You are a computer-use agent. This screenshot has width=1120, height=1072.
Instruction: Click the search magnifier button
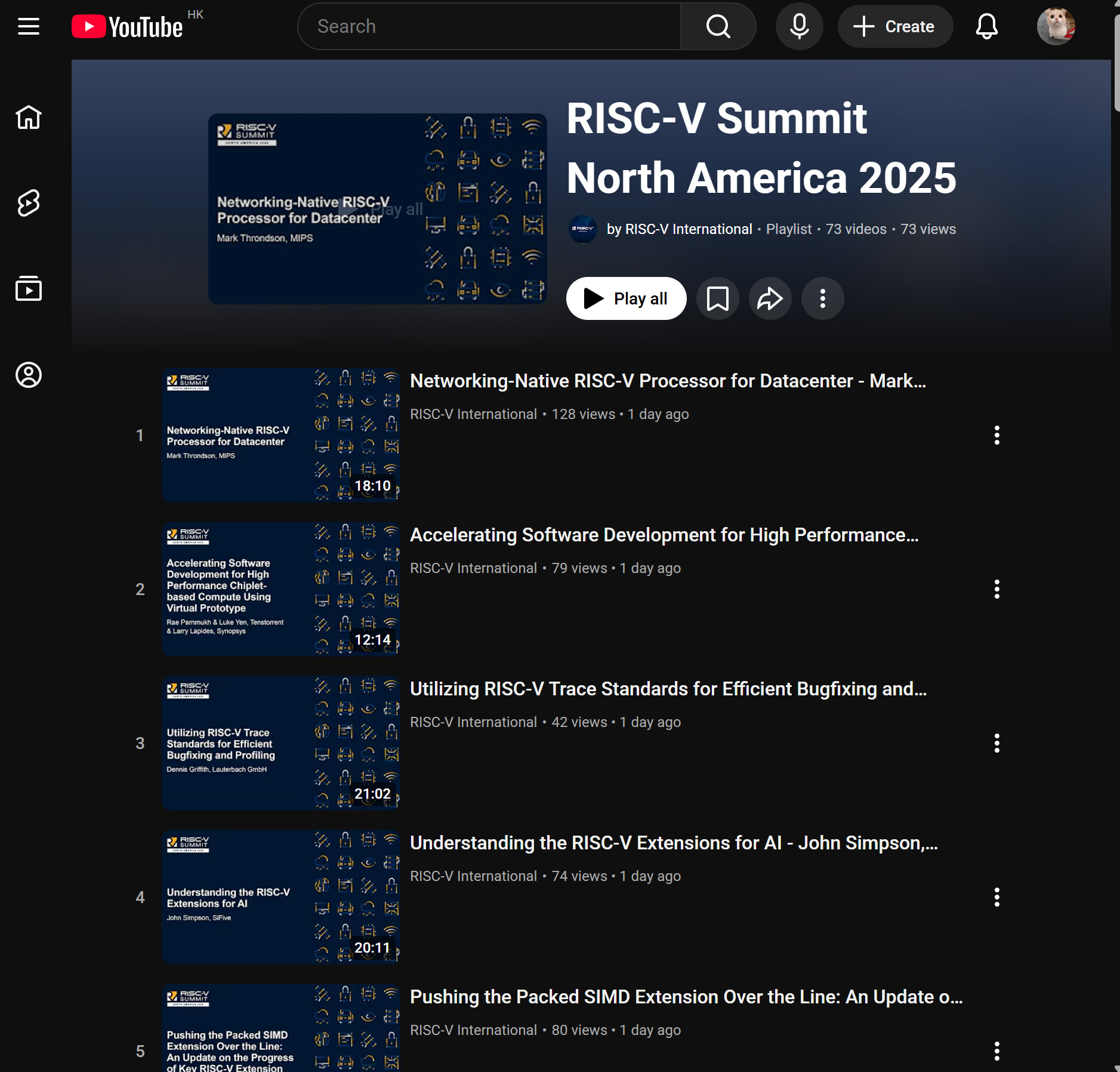[718, 26]
